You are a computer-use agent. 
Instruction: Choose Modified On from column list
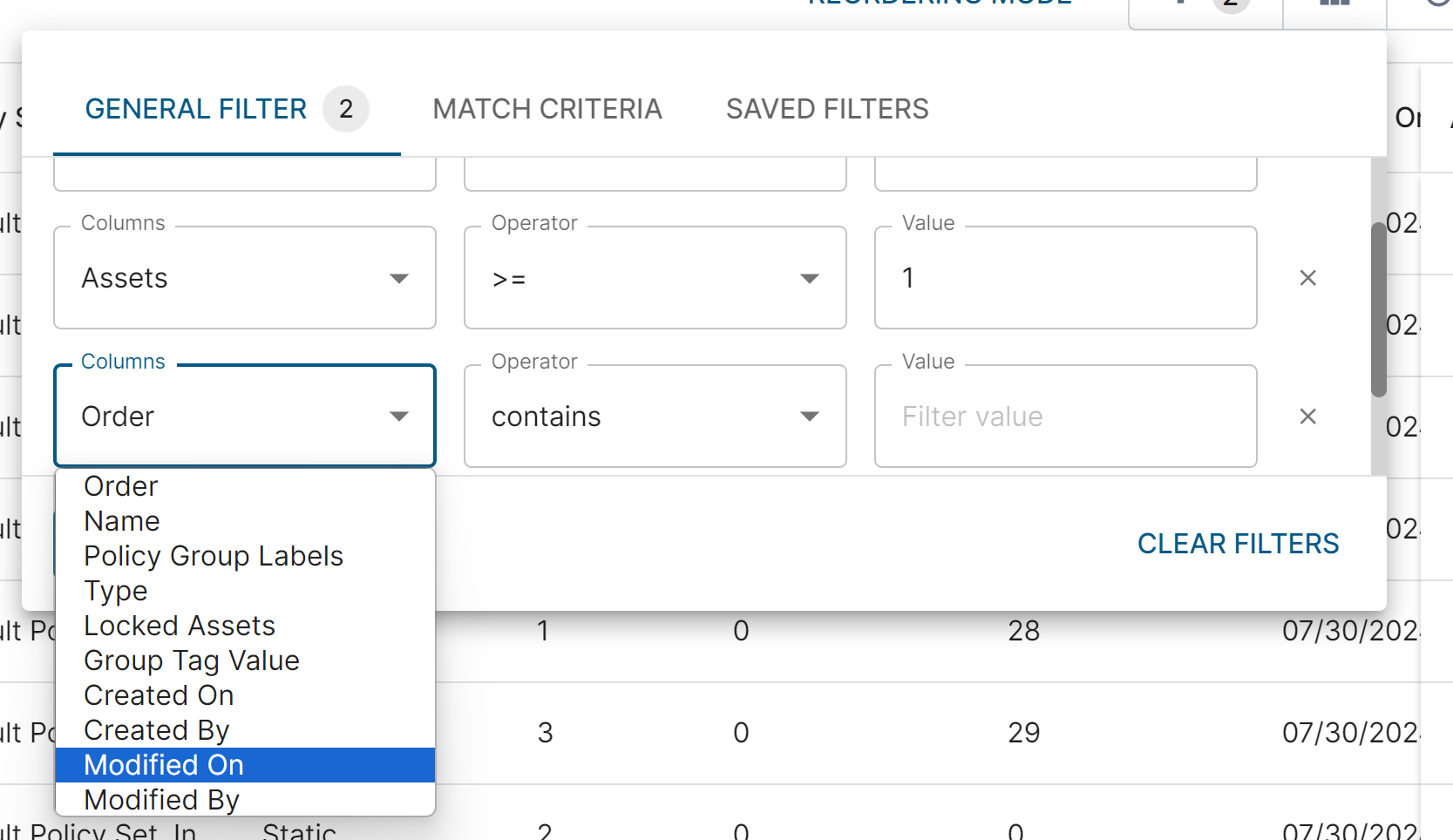164,765
